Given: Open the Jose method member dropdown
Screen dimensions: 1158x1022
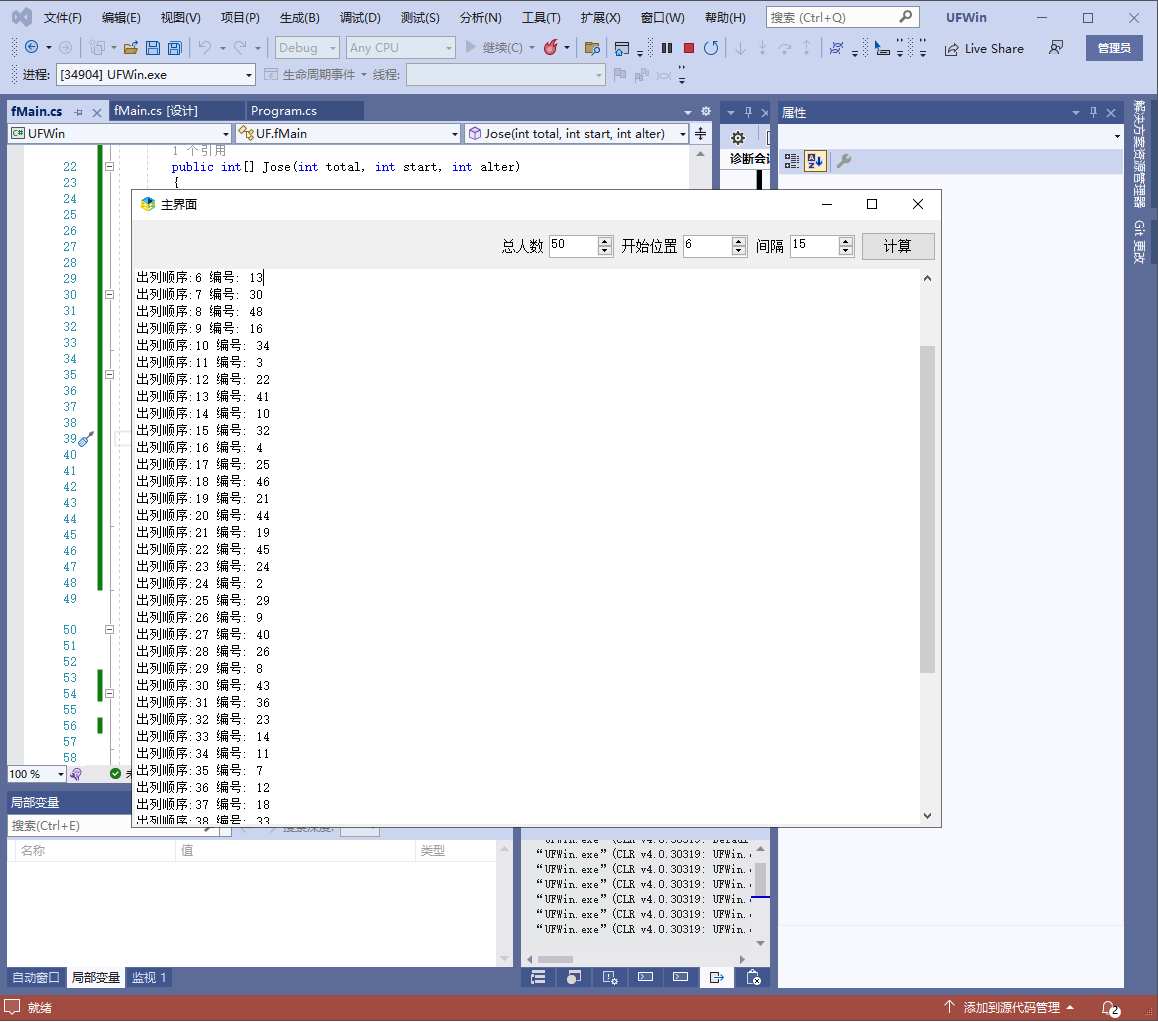Looking at the screenshot, I should [576, 134].
